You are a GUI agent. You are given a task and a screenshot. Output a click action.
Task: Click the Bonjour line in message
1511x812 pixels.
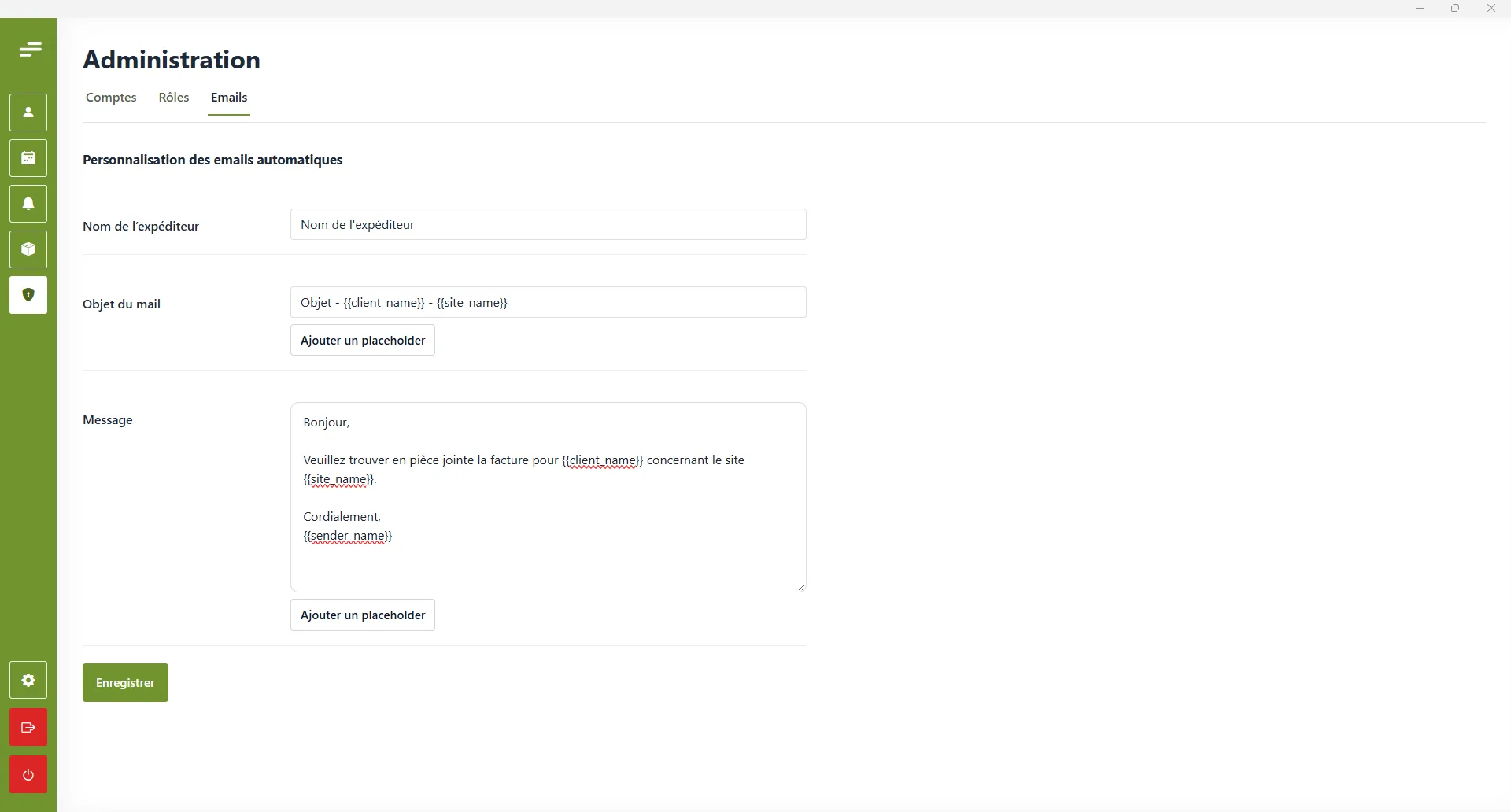(326, 423)
